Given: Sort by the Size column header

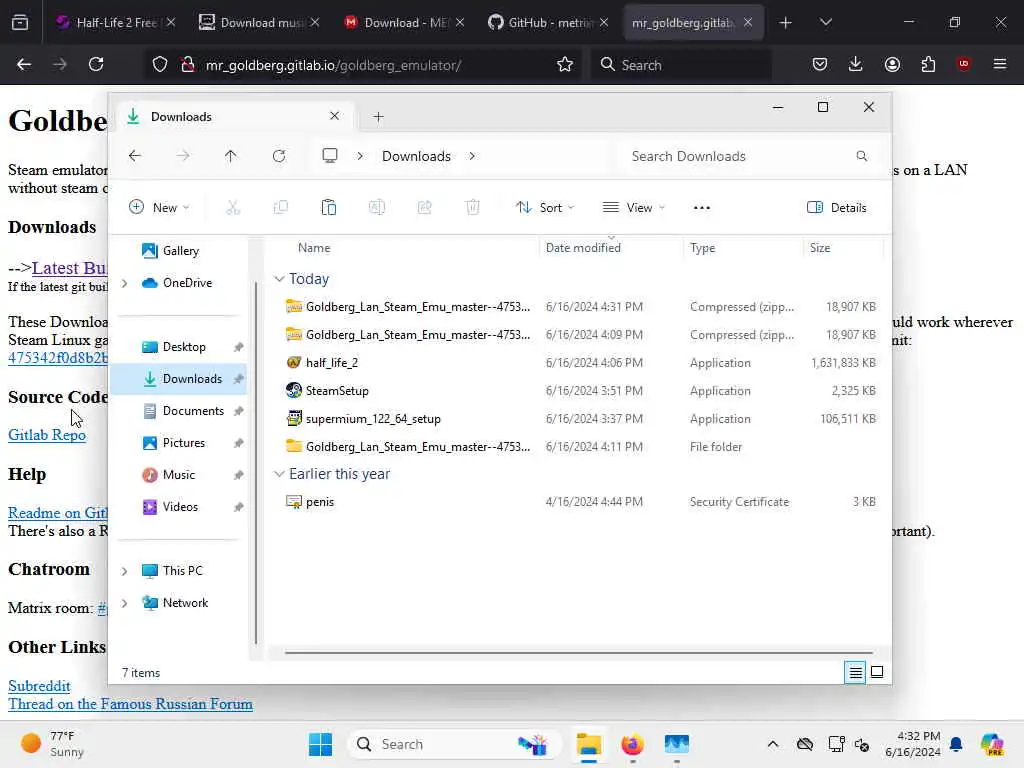Looking at the screenshot, I should coord(820,248).
